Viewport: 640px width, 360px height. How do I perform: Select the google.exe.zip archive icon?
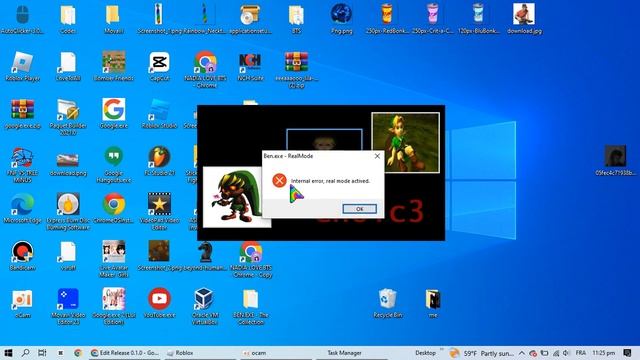point(22,114)
